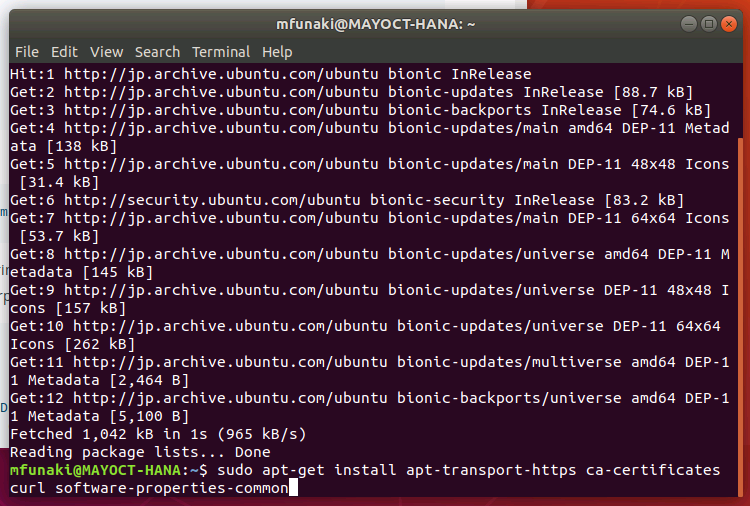
Task: Click the Hit:1 bionic InRelease line
Action: point(271,74)
